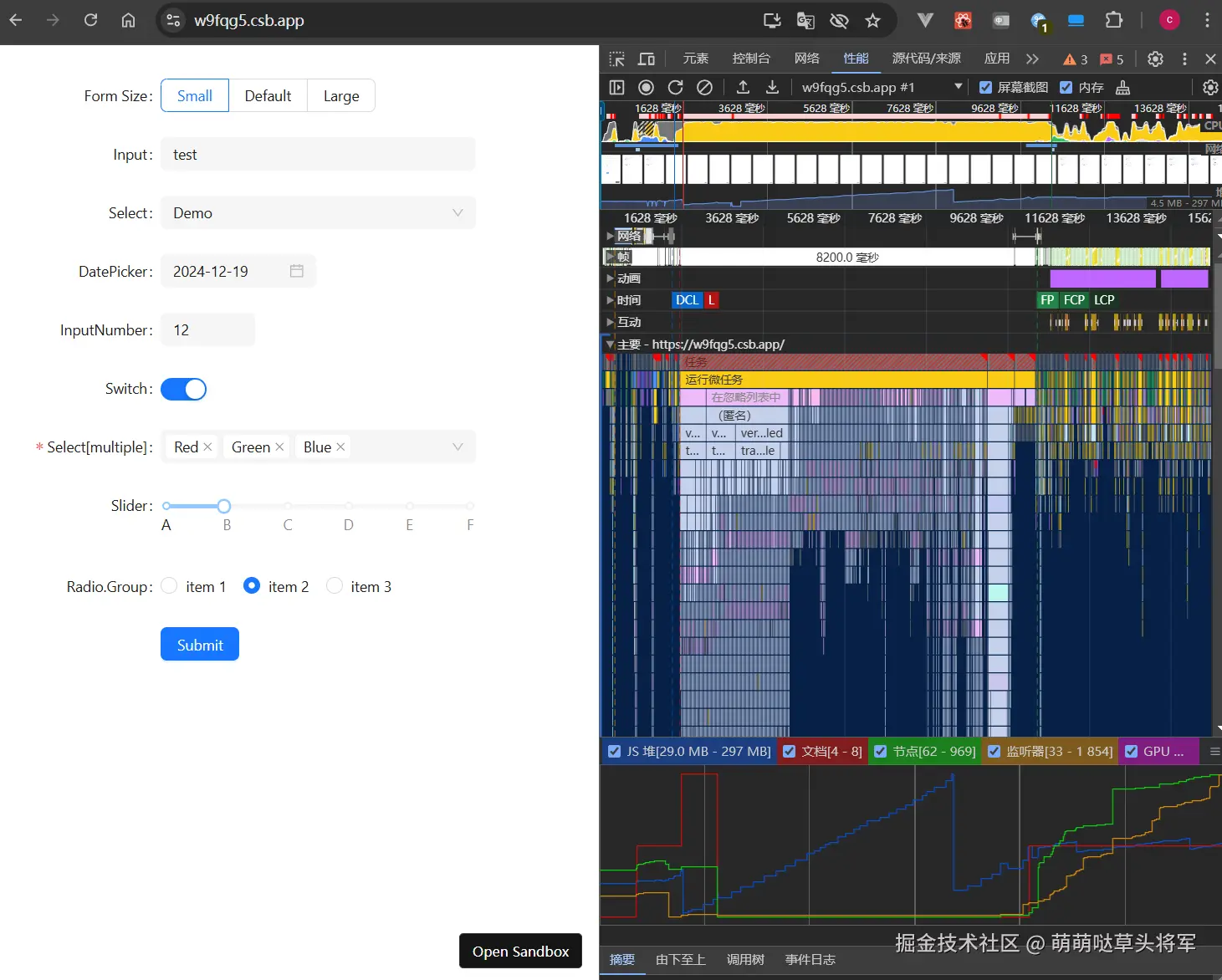Expand the 动画 track
The height and width of the screenshot is (980, 1222).
(x=610, y=278)
